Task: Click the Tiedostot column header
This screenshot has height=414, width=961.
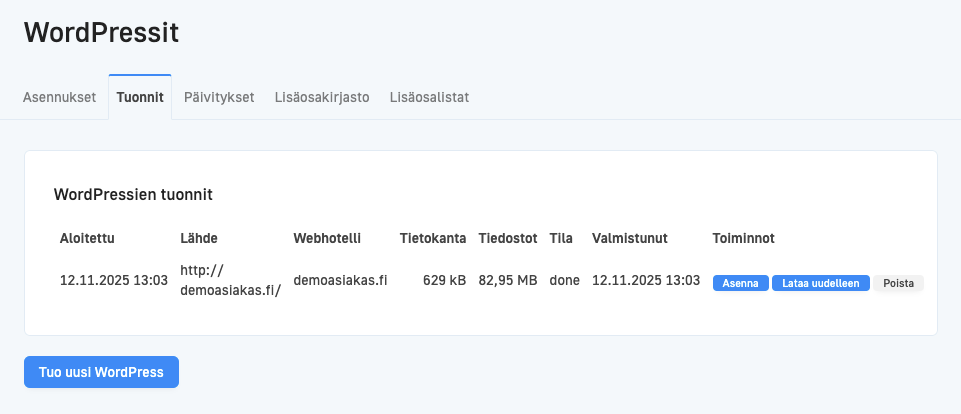Action: click(x=508, y=239)
